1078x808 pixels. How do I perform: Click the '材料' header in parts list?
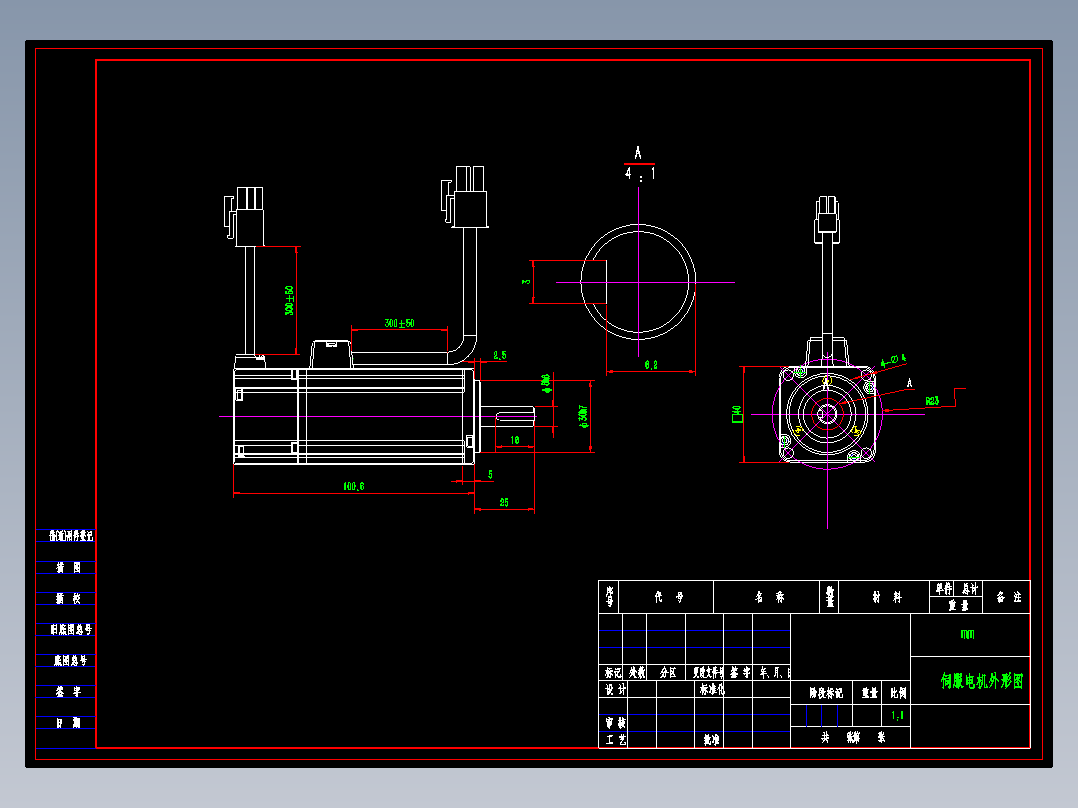coord(887,597)
